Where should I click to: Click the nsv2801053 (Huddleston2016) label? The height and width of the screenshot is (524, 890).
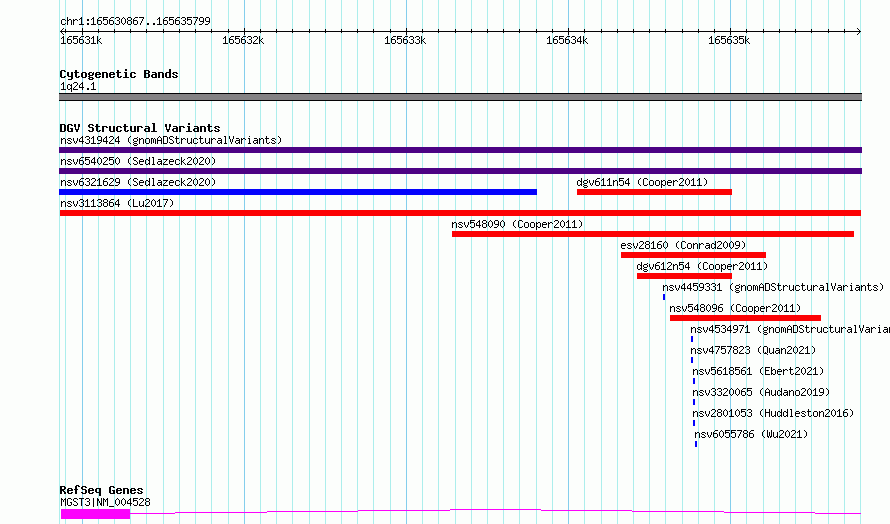773,413
